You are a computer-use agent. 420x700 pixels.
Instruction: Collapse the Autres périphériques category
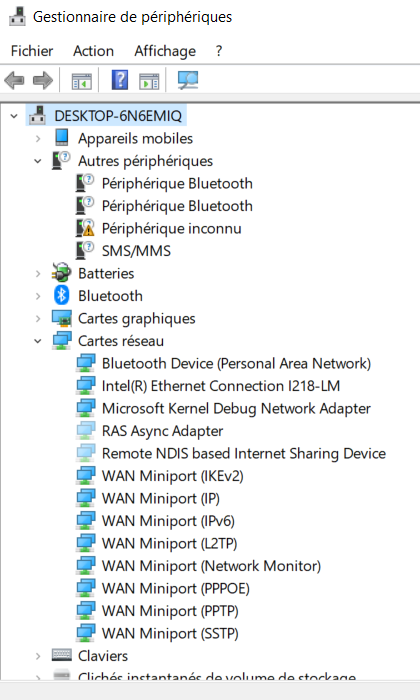tap(38, 161)
